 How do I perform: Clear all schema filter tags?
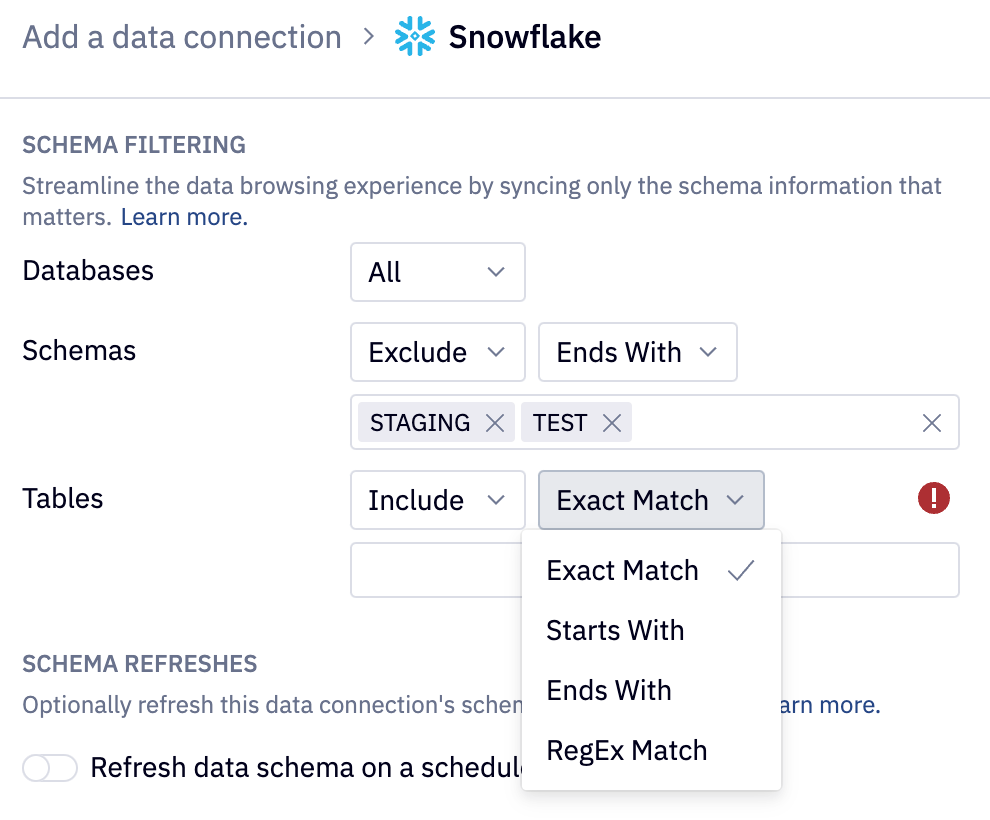pyautogui.click(x=932, y=423)
